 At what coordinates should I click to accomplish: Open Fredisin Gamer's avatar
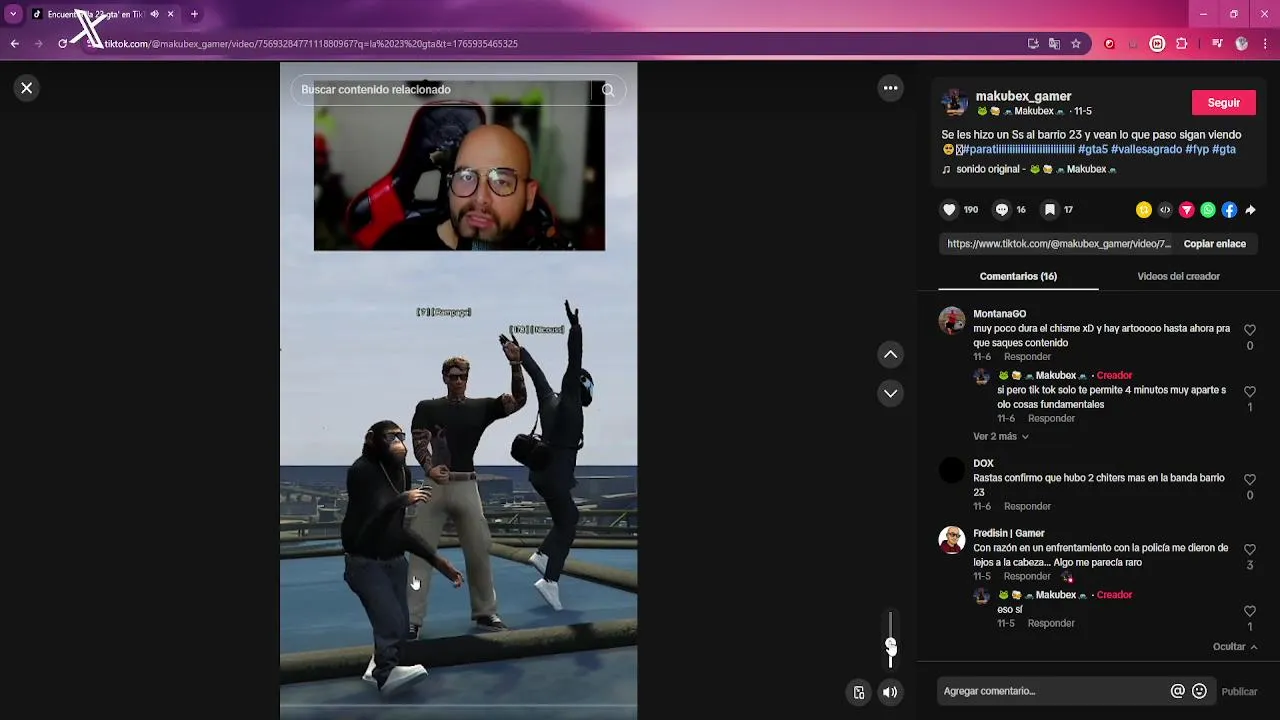point(952,540)
